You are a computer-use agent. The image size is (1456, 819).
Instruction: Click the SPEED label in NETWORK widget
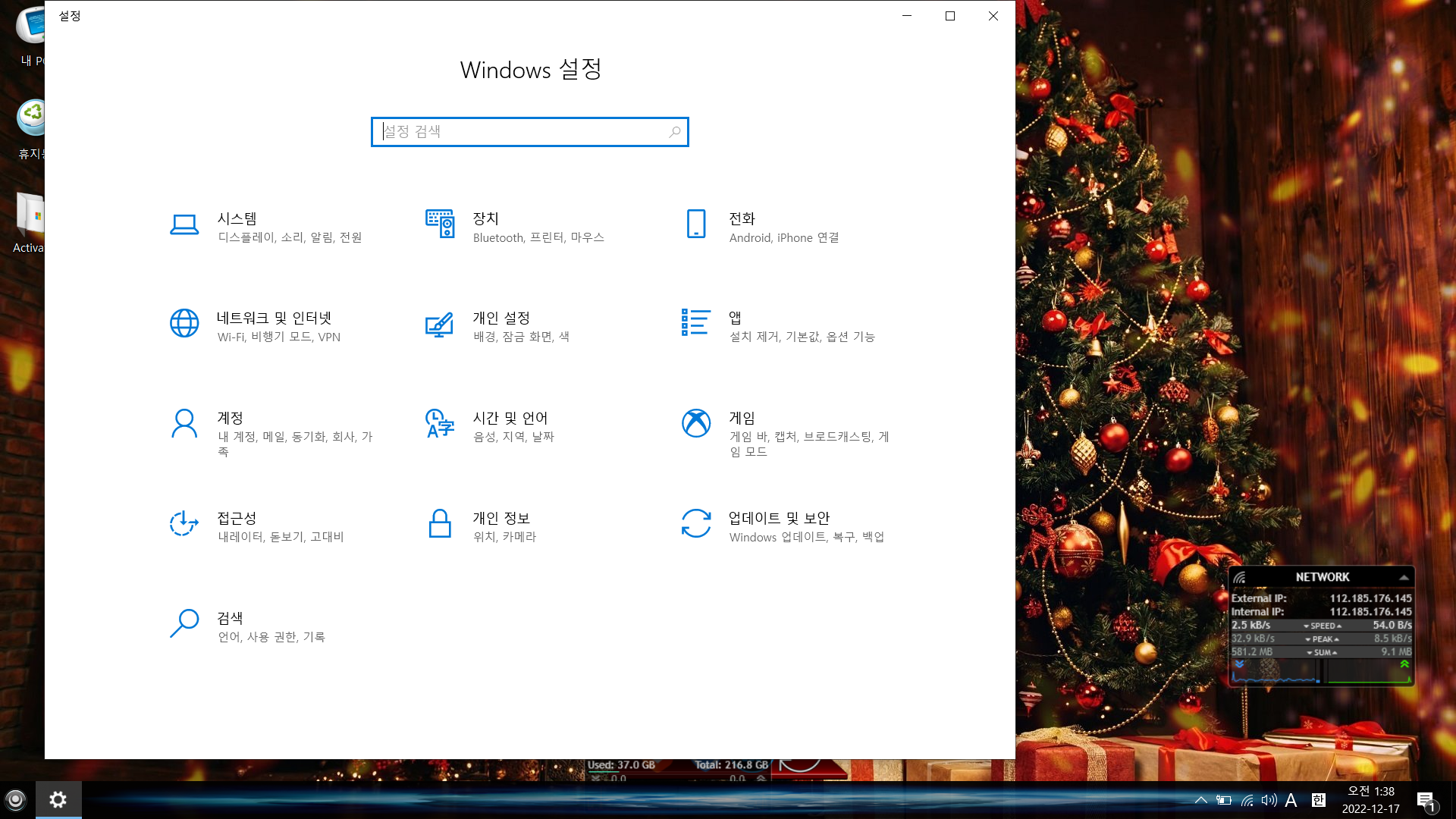pos(1323,626)
